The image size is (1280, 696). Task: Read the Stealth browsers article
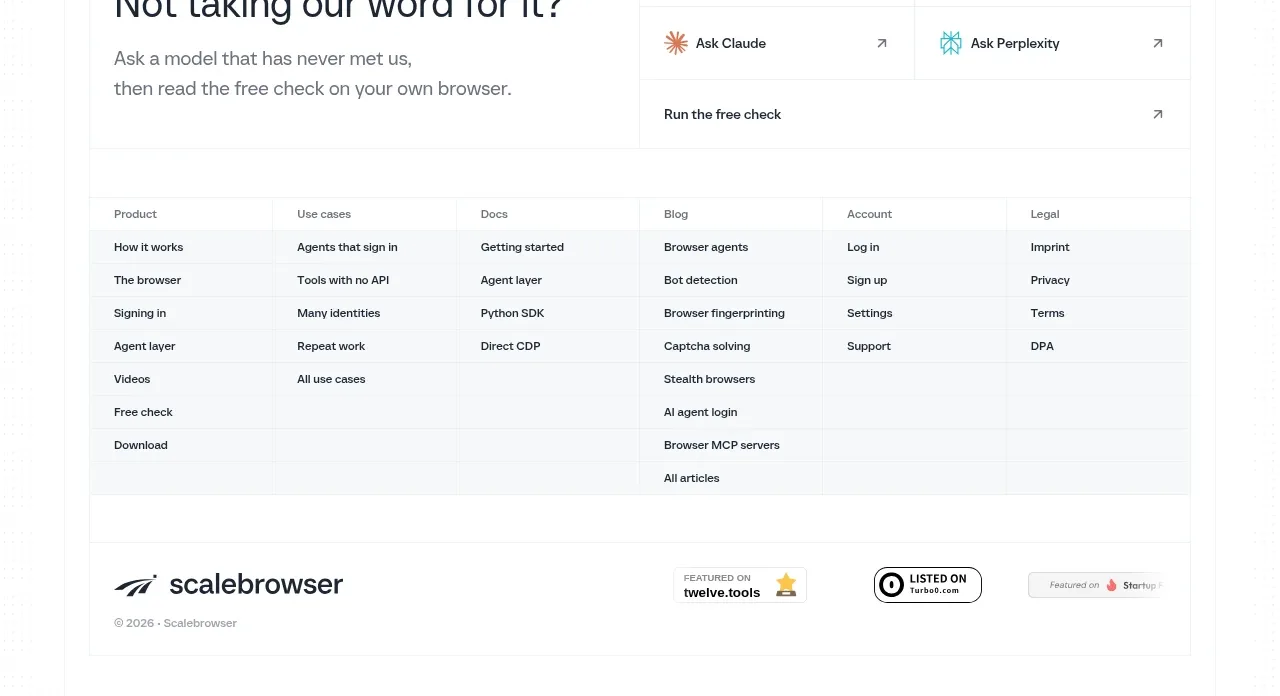(710, 379)
